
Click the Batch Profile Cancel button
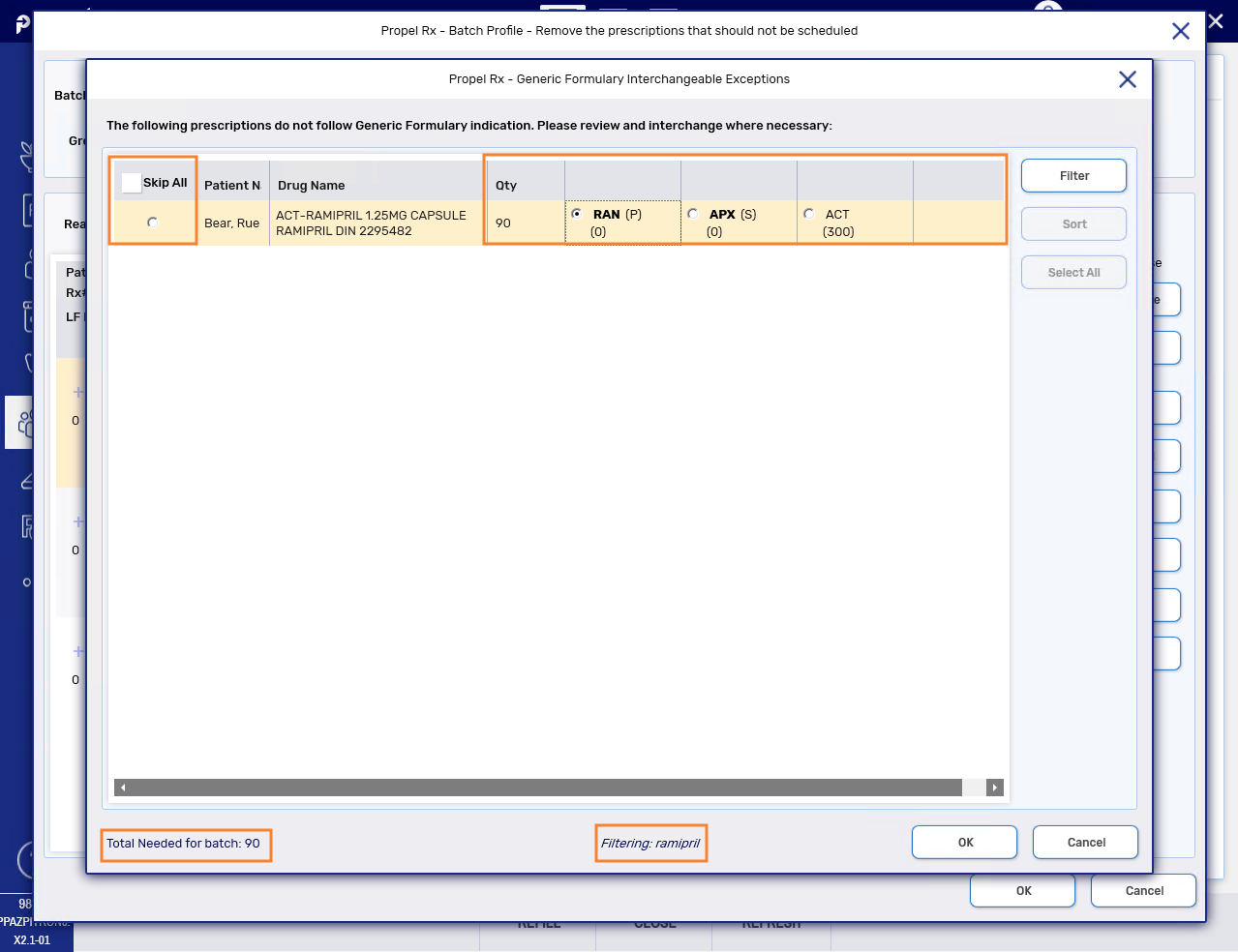(1143, 891)
